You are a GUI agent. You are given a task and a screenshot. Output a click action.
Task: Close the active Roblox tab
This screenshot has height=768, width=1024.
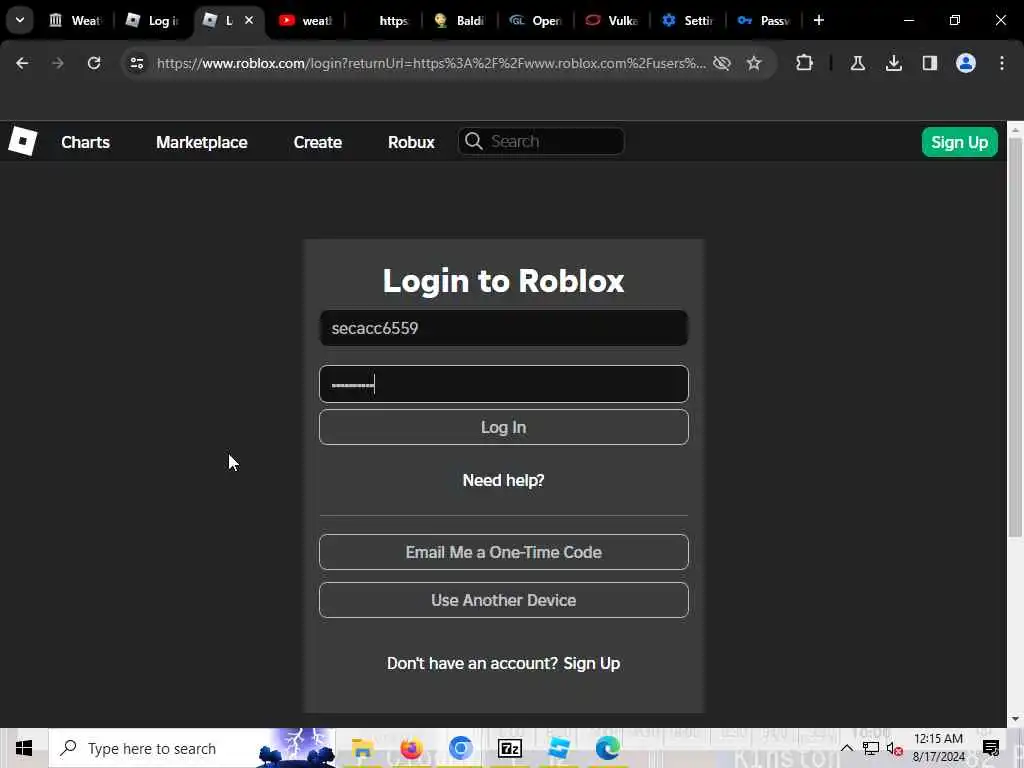point(249,20)
